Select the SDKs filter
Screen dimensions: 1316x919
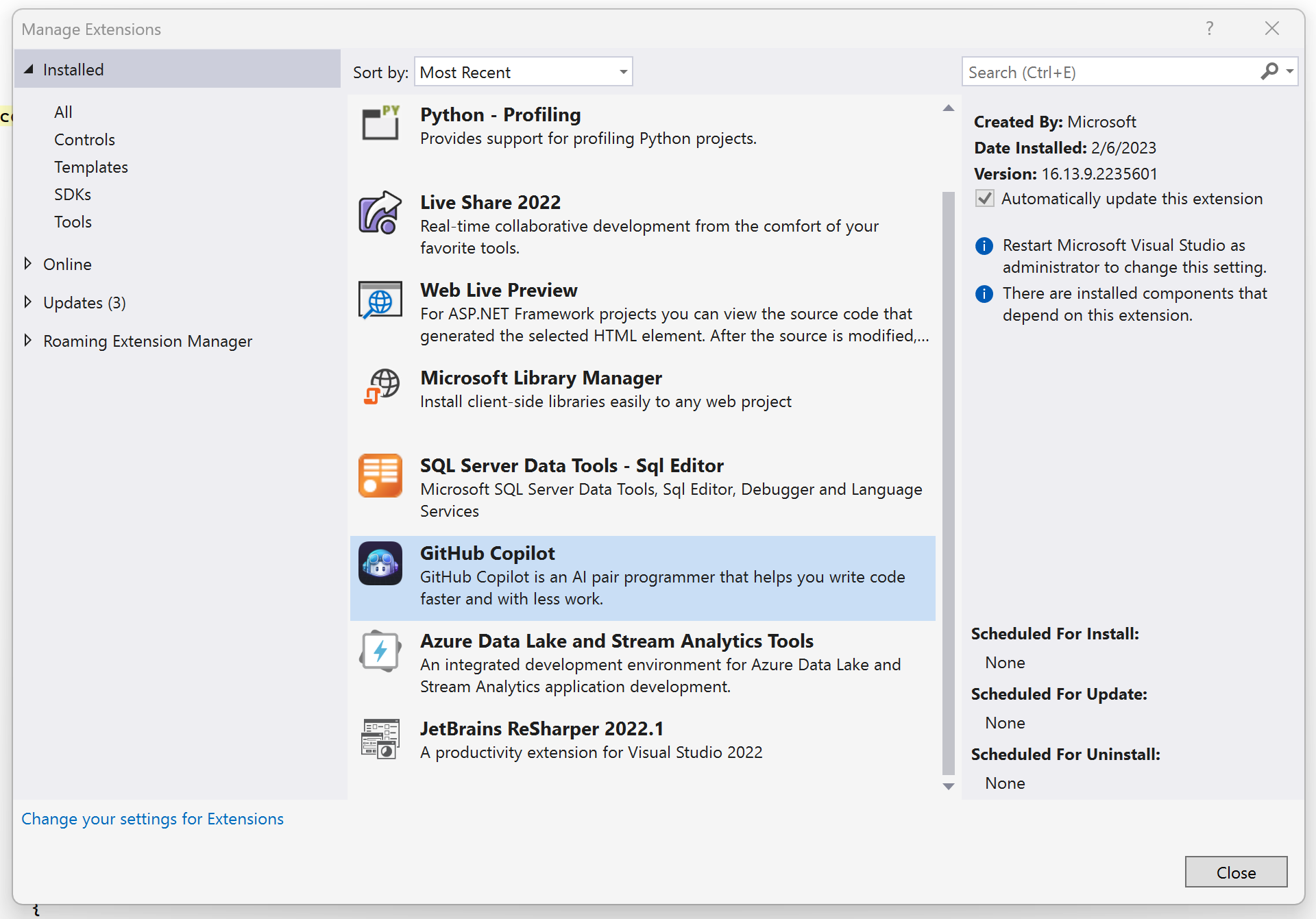click(73, 195)
